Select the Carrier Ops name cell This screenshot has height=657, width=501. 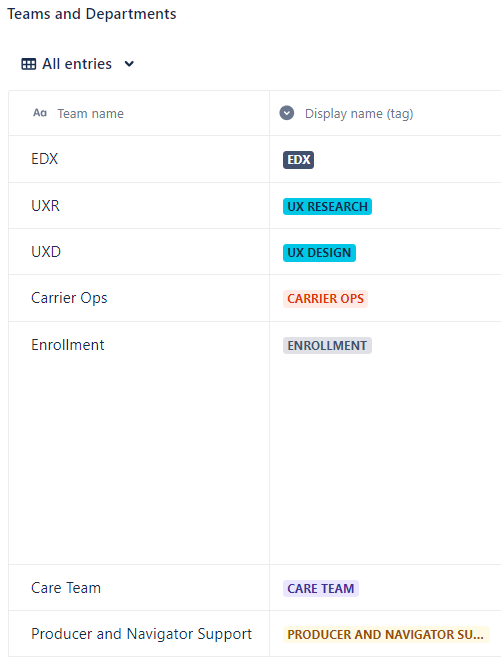[139, 298]
